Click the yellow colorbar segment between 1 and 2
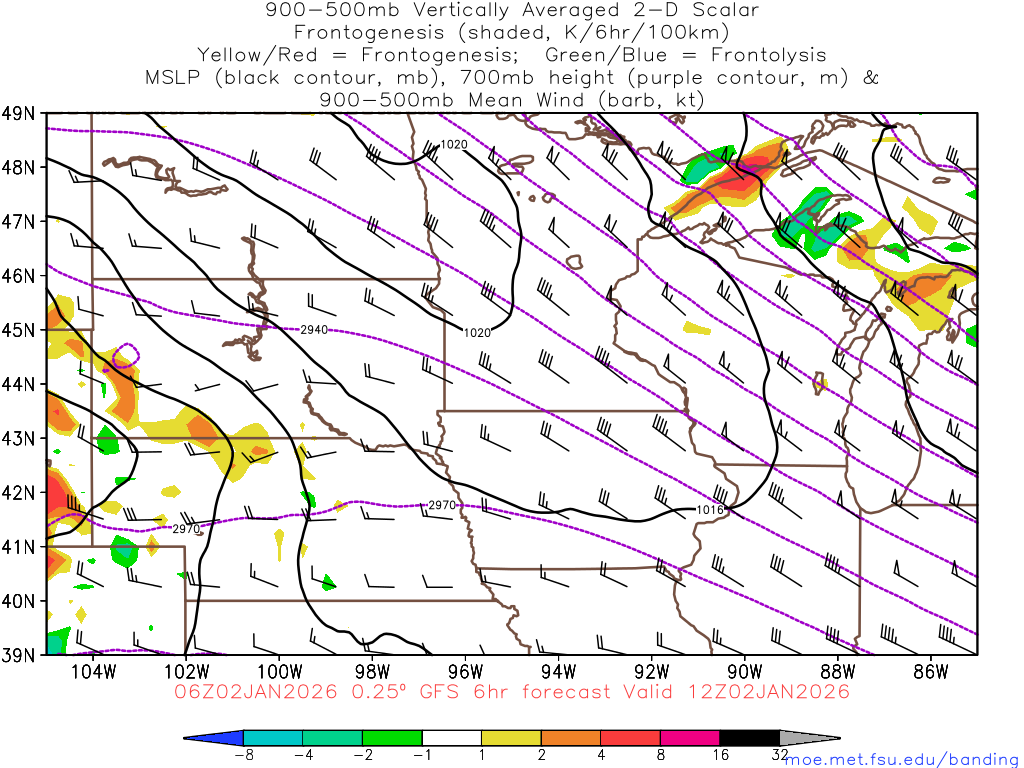1024x768 pixels. pos(511,738)
